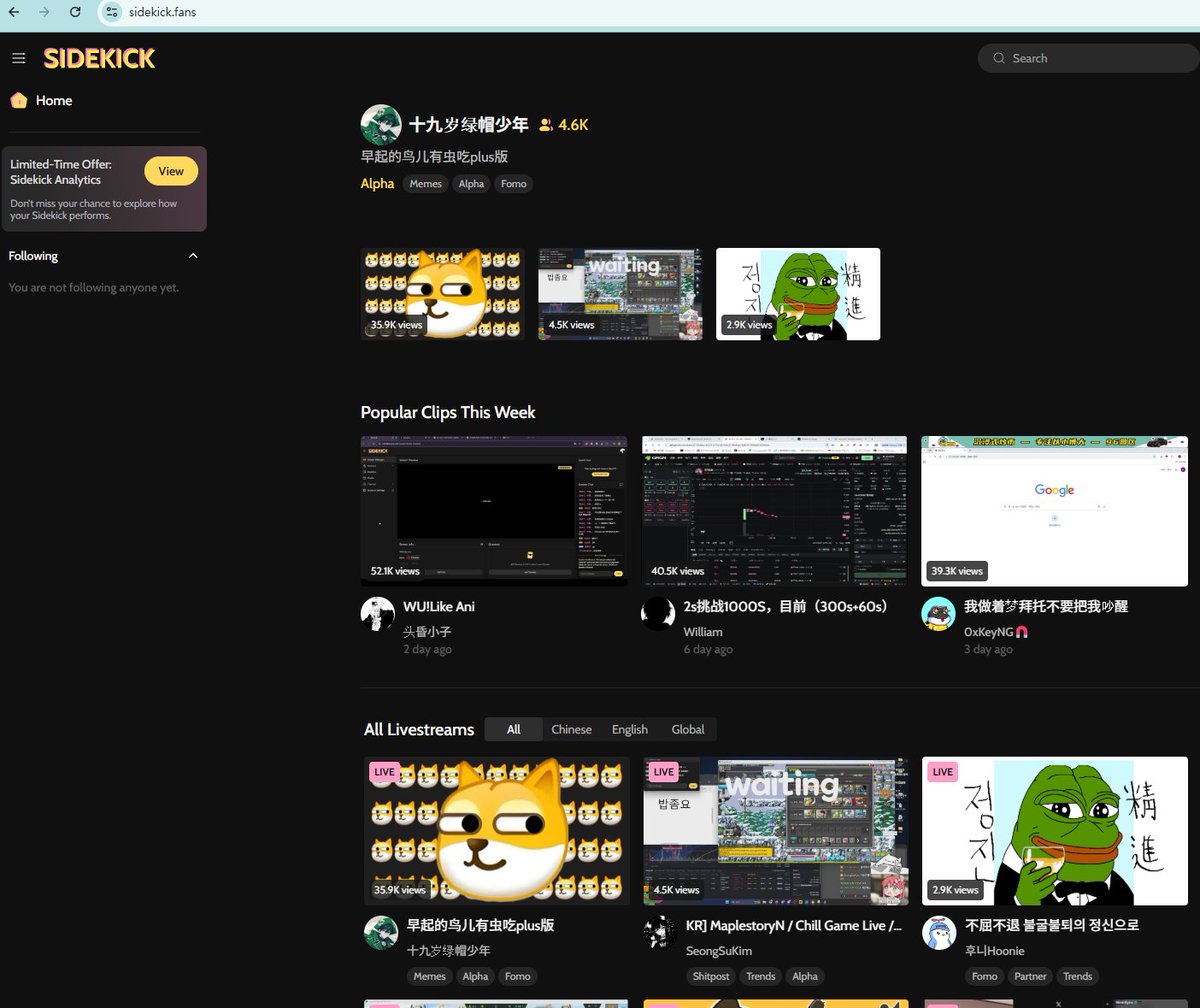Go back with browser back arrow
The image size is (1200, 1008).
point(14,12)
